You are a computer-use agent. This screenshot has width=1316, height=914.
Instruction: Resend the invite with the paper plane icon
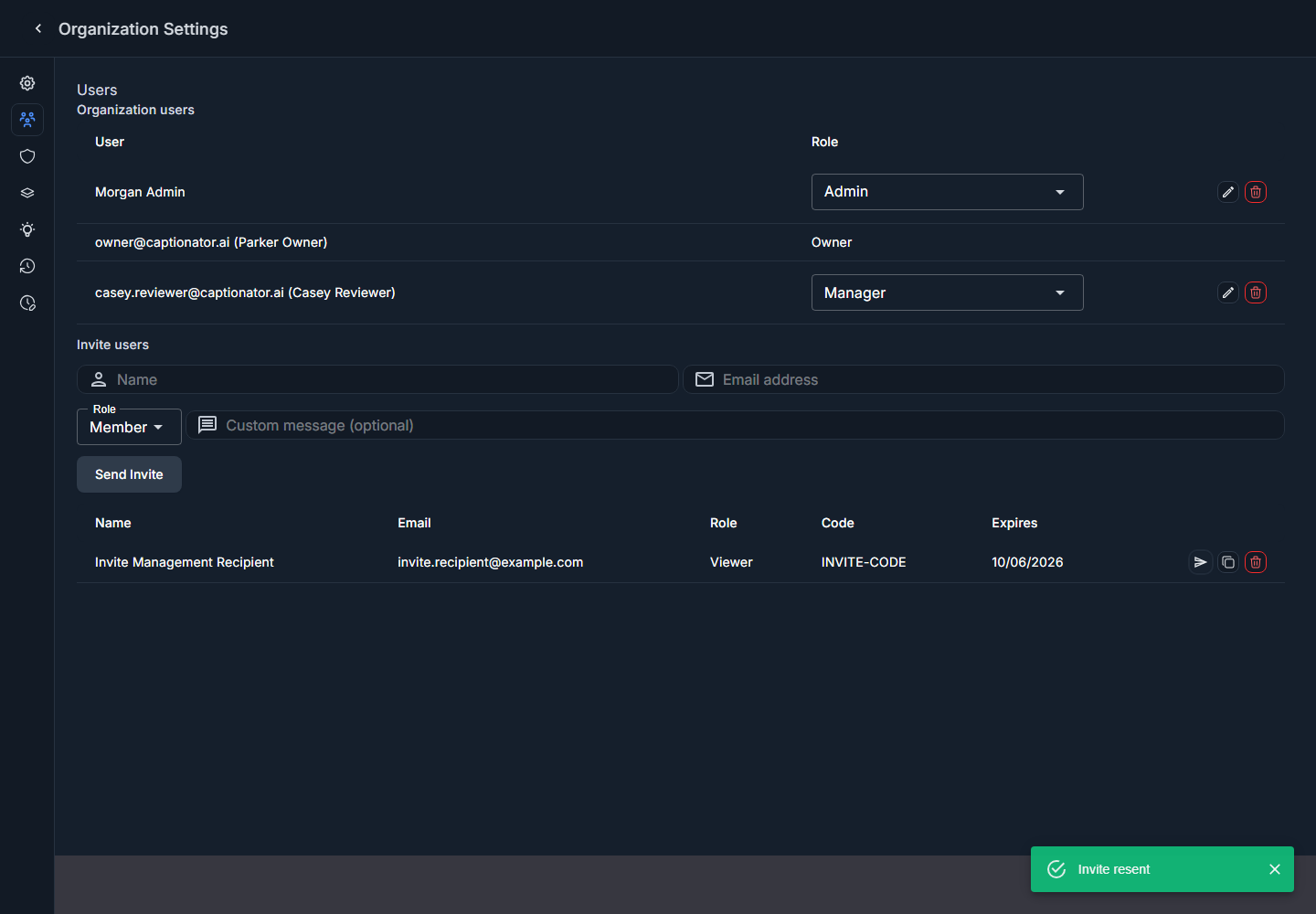[x=1201, y=562]
